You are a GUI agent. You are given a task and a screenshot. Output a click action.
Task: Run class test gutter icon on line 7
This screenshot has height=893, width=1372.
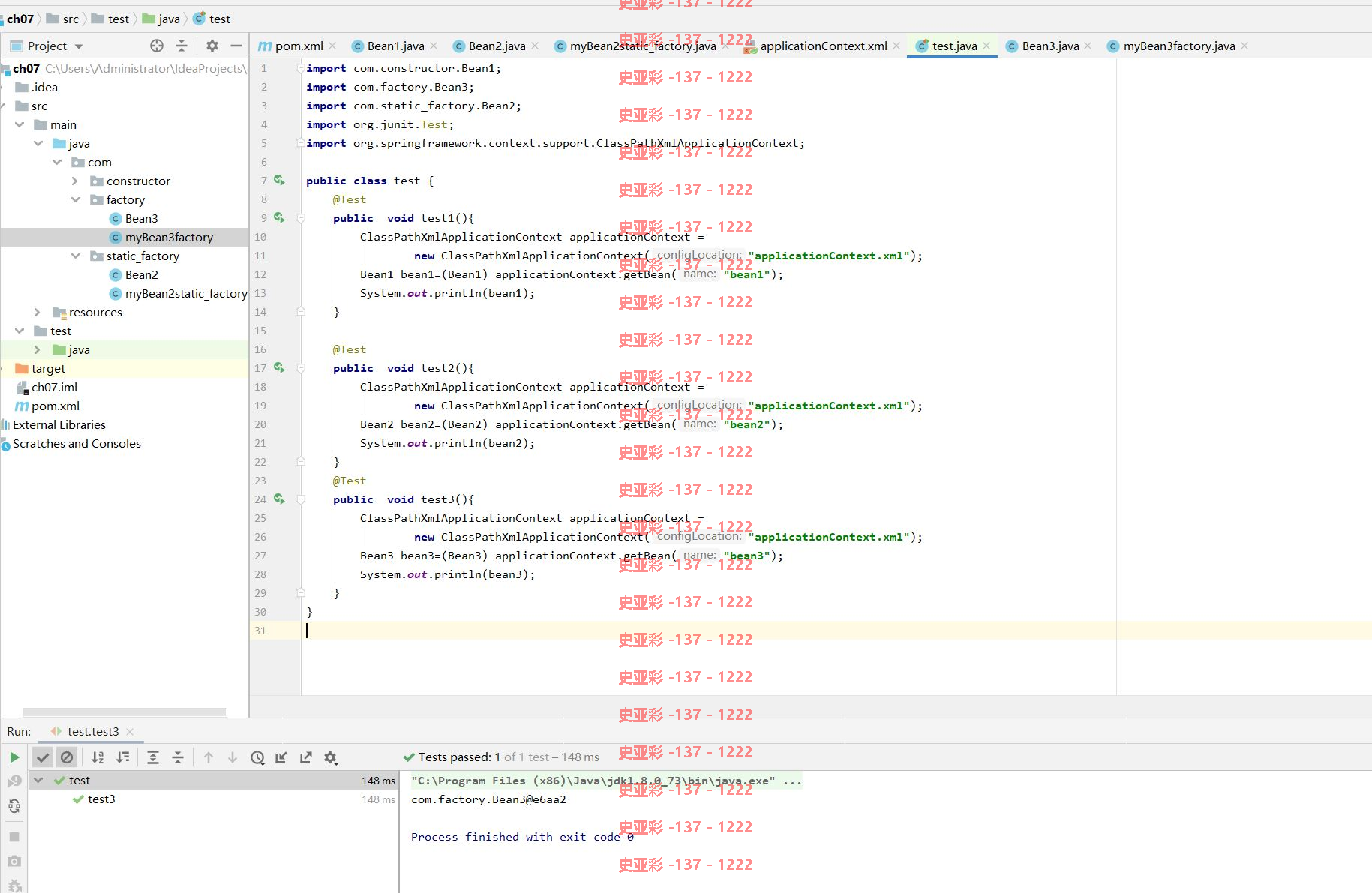[x=279, y=180]
